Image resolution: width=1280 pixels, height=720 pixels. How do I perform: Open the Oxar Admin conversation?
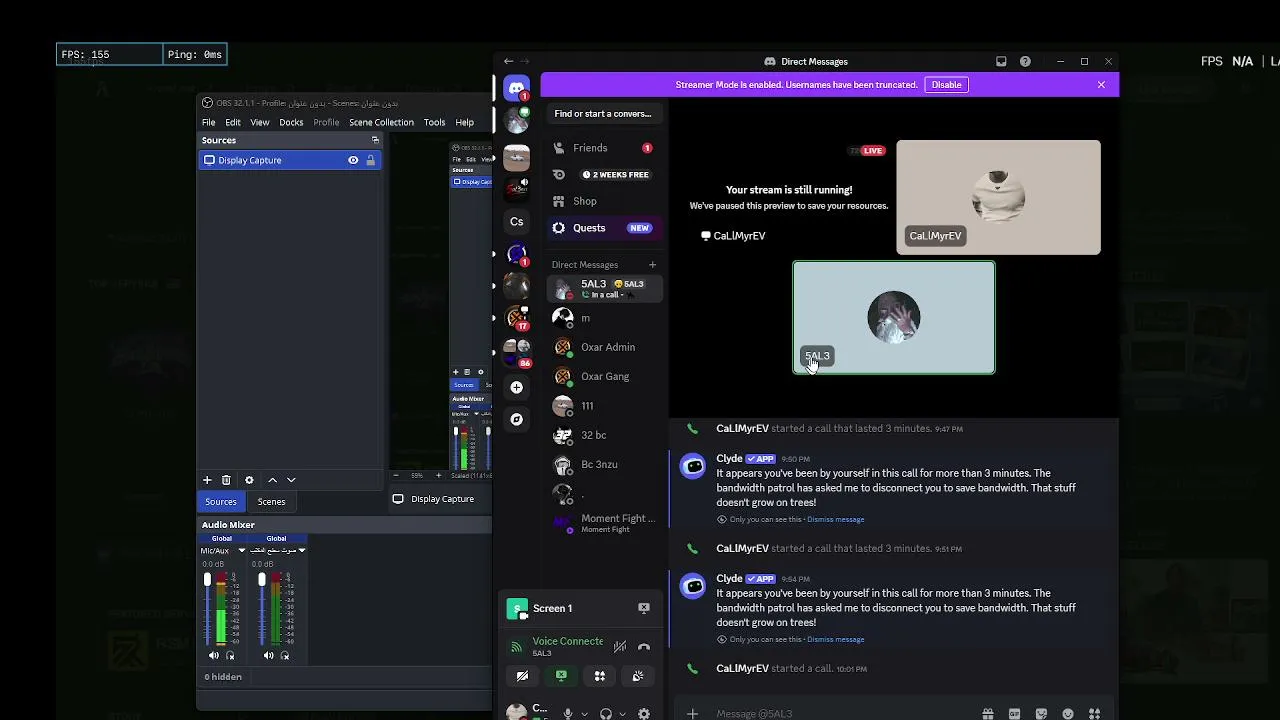[603, 347]
